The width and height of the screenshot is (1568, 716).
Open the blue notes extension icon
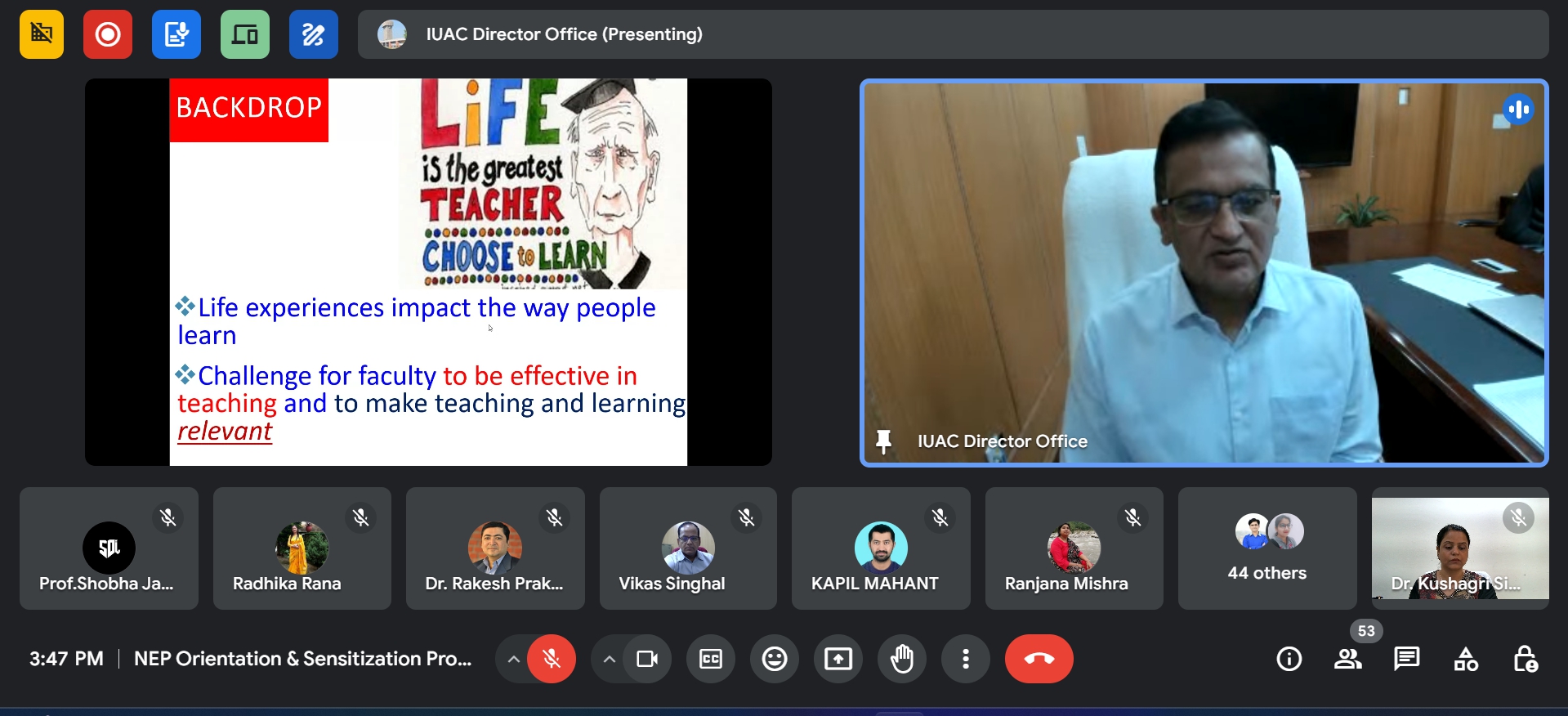(x=176, y=34)
